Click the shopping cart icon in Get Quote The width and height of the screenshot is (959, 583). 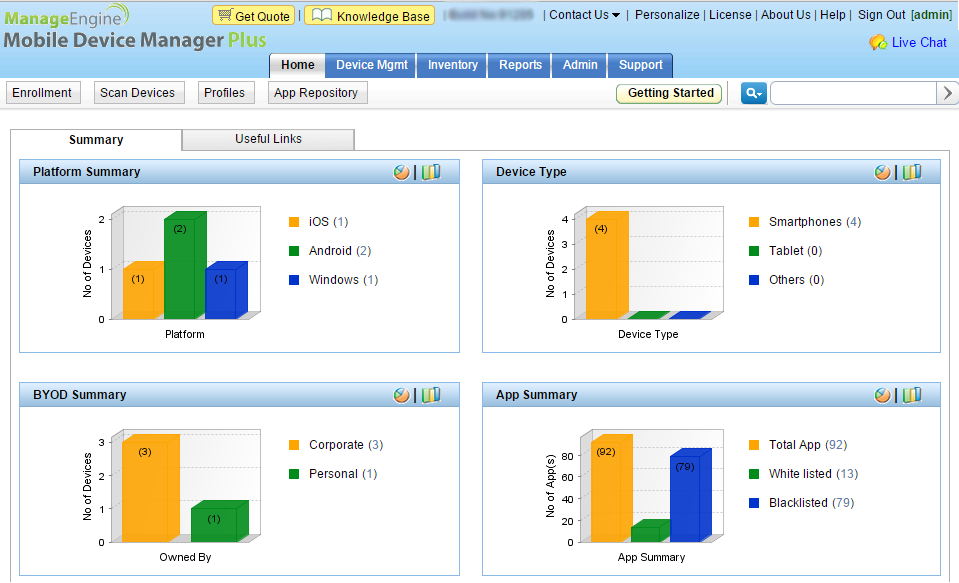[225, 15]
